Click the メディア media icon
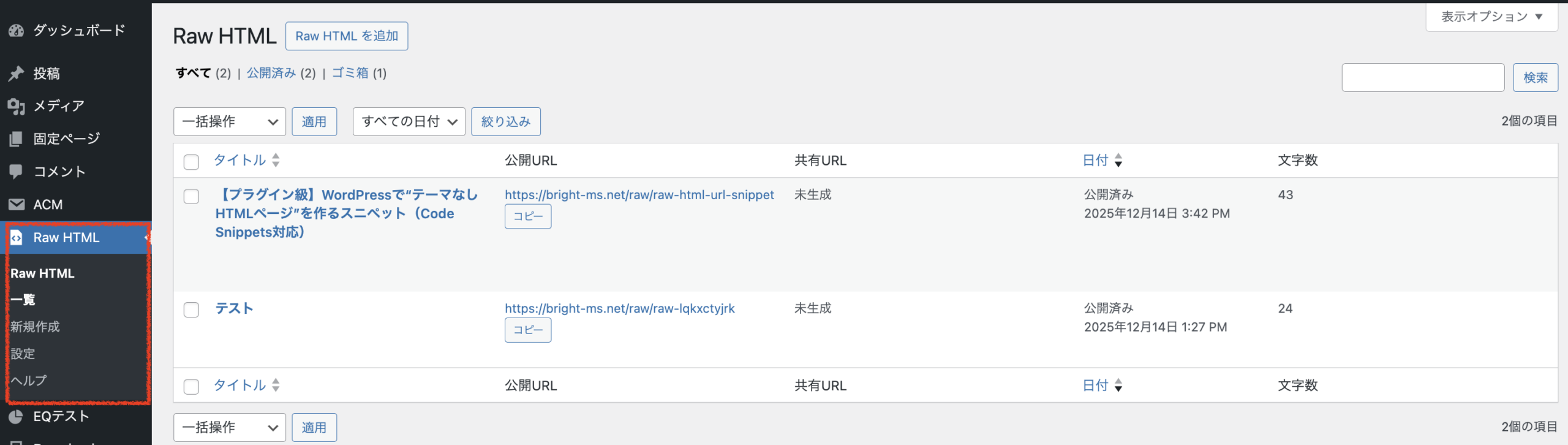This screenshot has width=1568, height=445. [17, 106]
